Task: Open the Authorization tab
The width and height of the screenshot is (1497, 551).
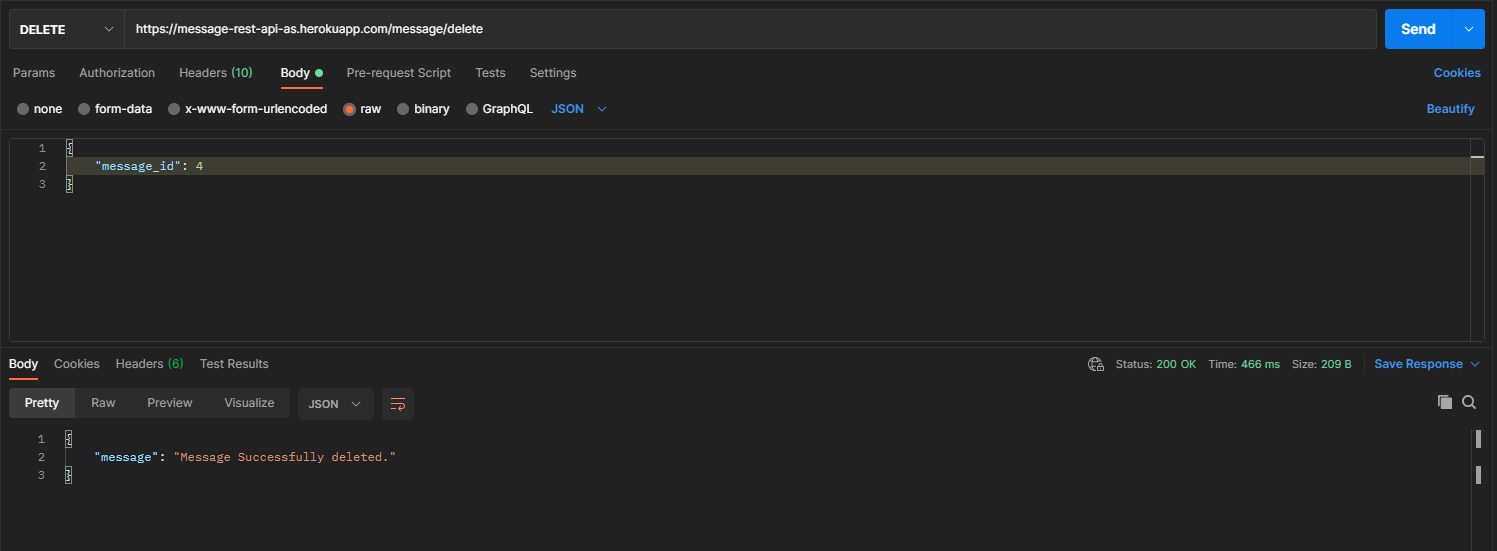Action: (117, 73)
